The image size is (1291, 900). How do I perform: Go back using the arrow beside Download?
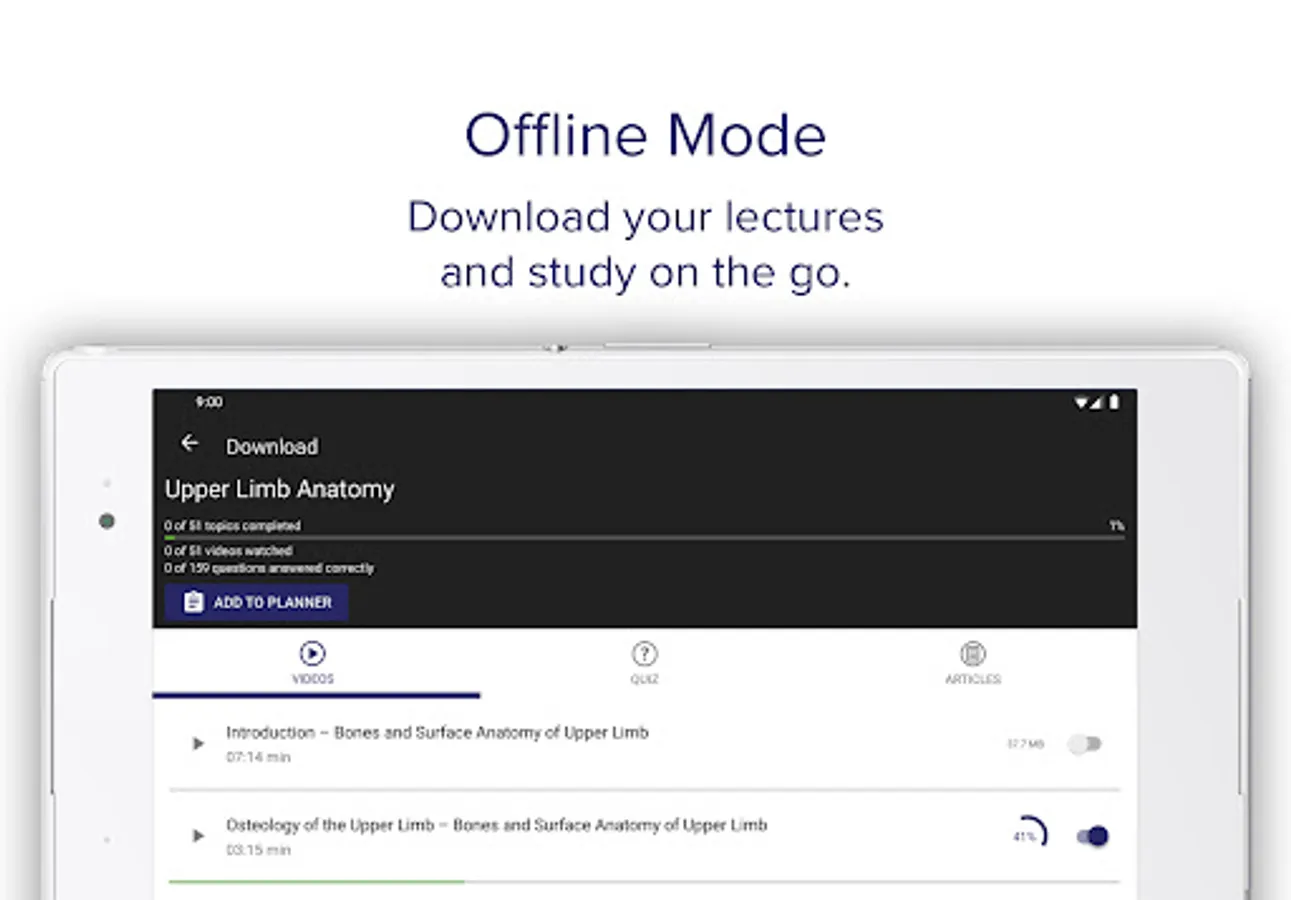[x=189, y=443]
